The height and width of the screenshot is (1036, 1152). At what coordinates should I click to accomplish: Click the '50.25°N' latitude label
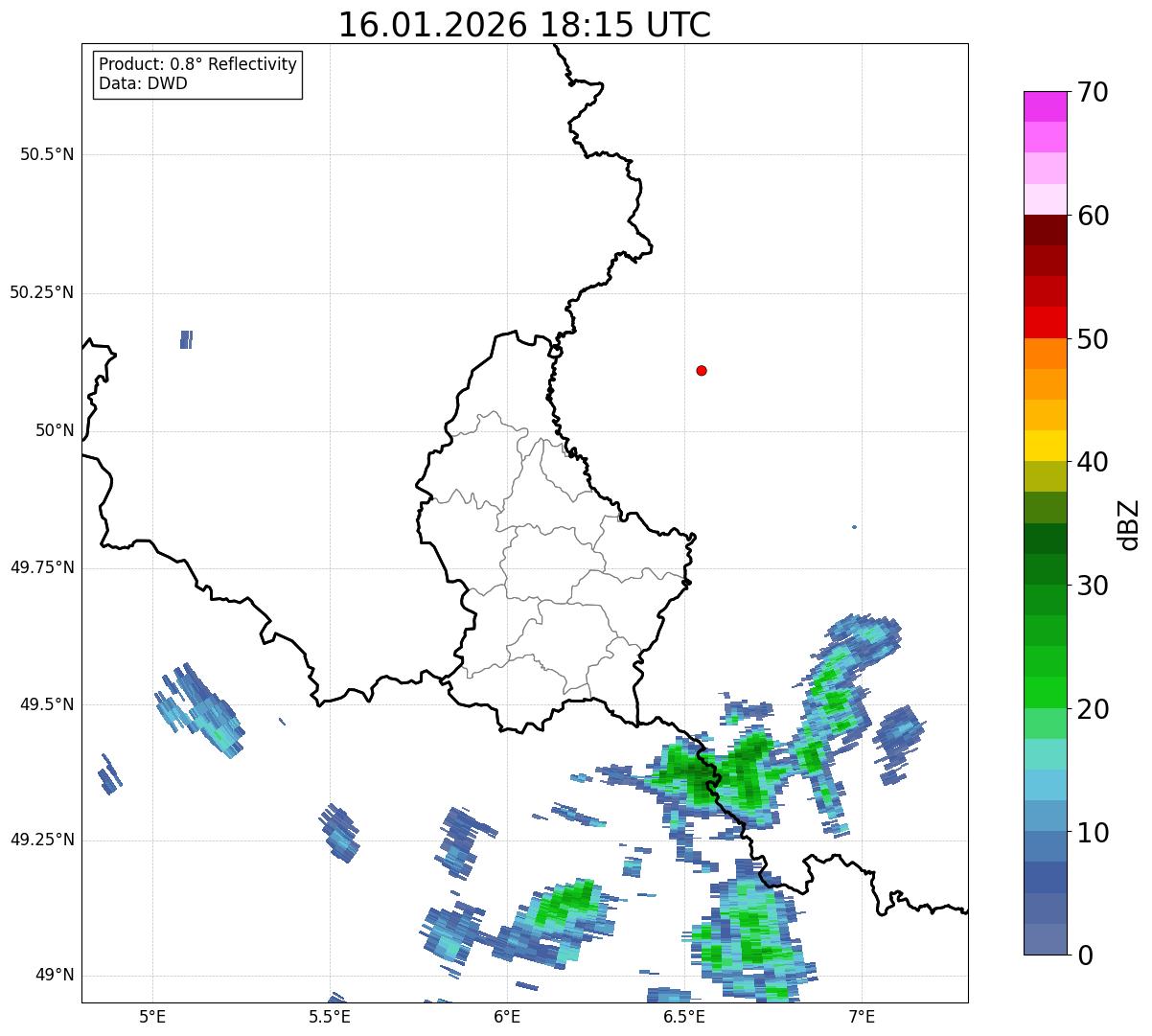(42, 292)
